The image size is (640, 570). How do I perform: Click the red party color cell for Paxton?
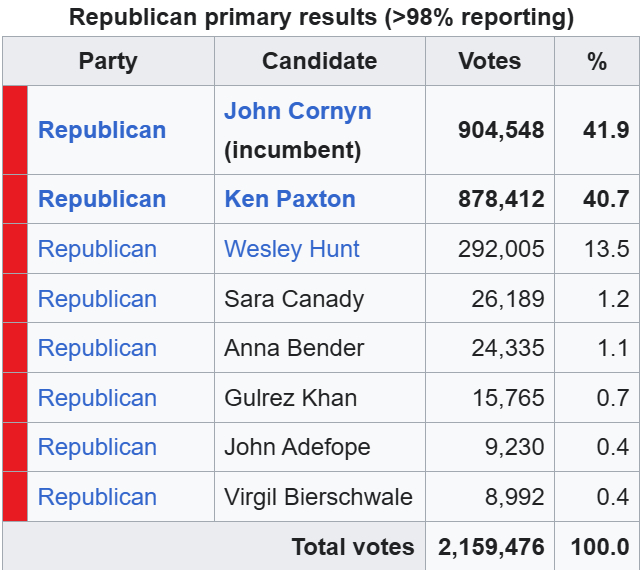click(x=15, y=199)
